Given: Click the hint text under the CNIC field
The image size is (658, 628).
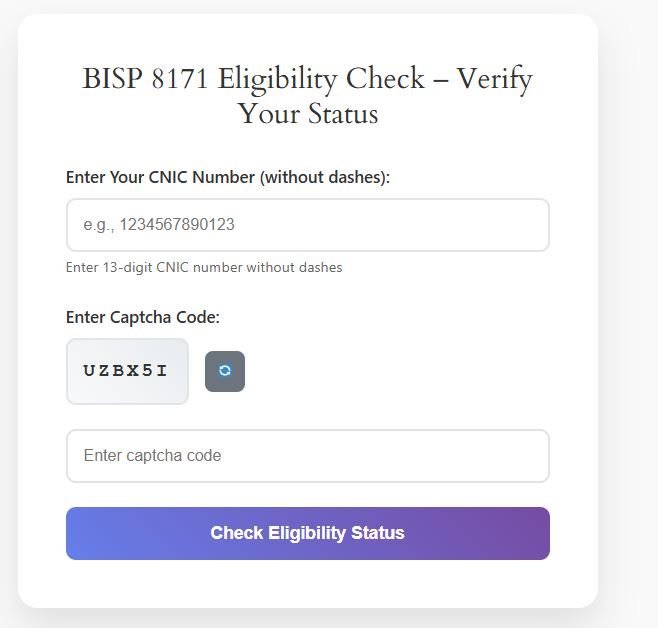Looking at the screenshot, I should (204, 267).
